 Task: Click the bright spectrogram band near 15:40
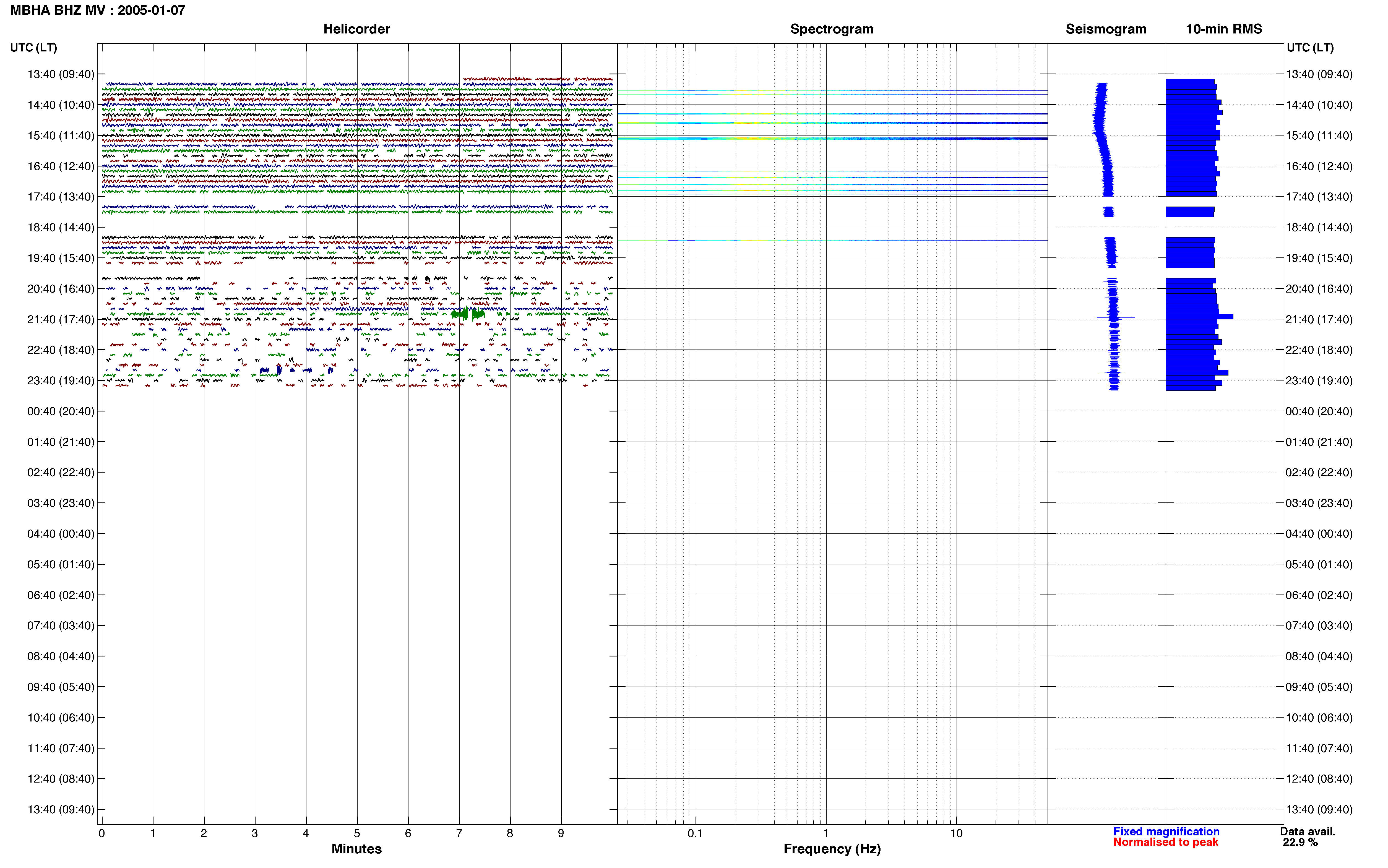tap(832, 138)
